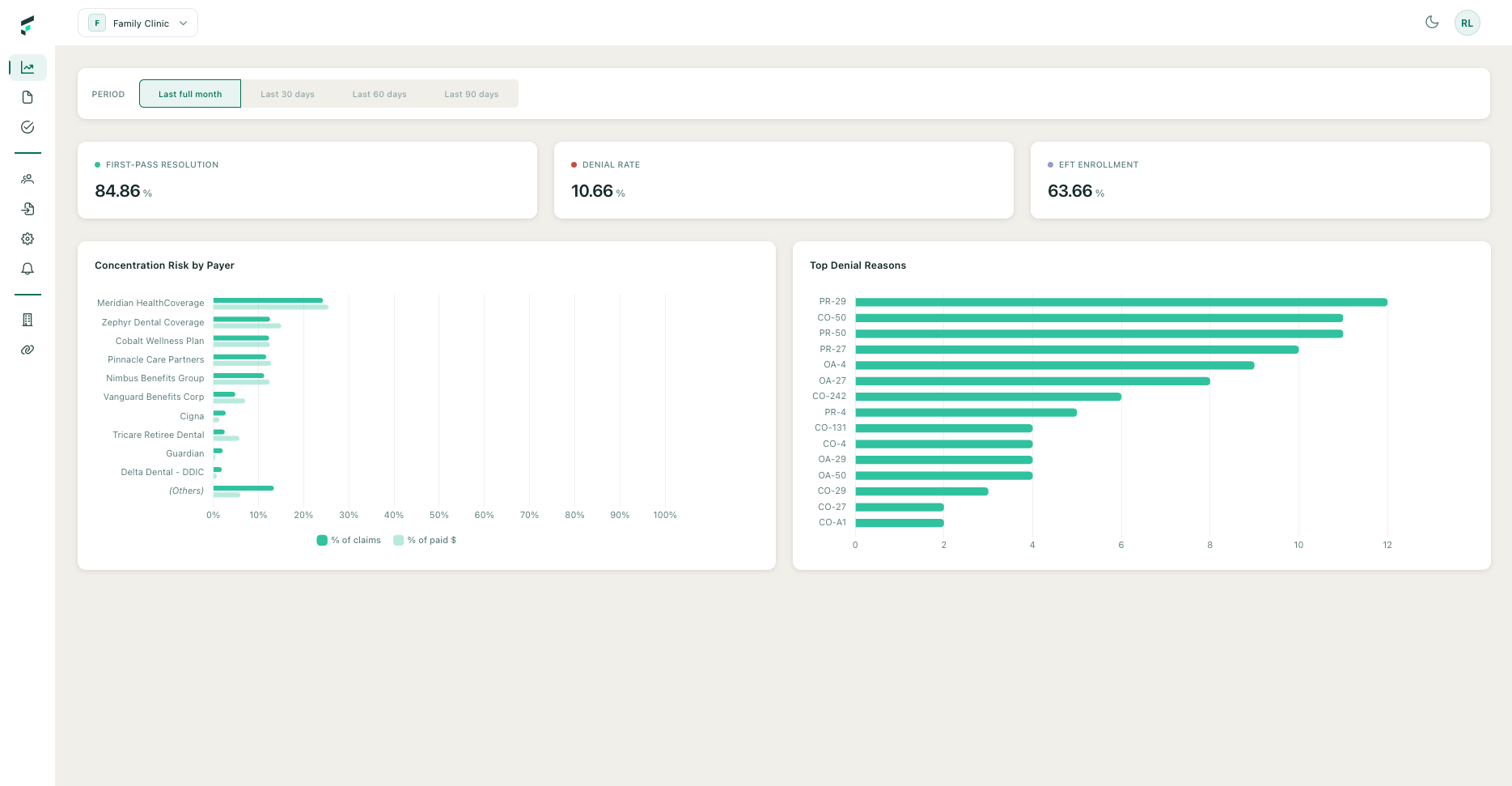
Task: Open Settings via the gear icon
Action: (27, 238)
